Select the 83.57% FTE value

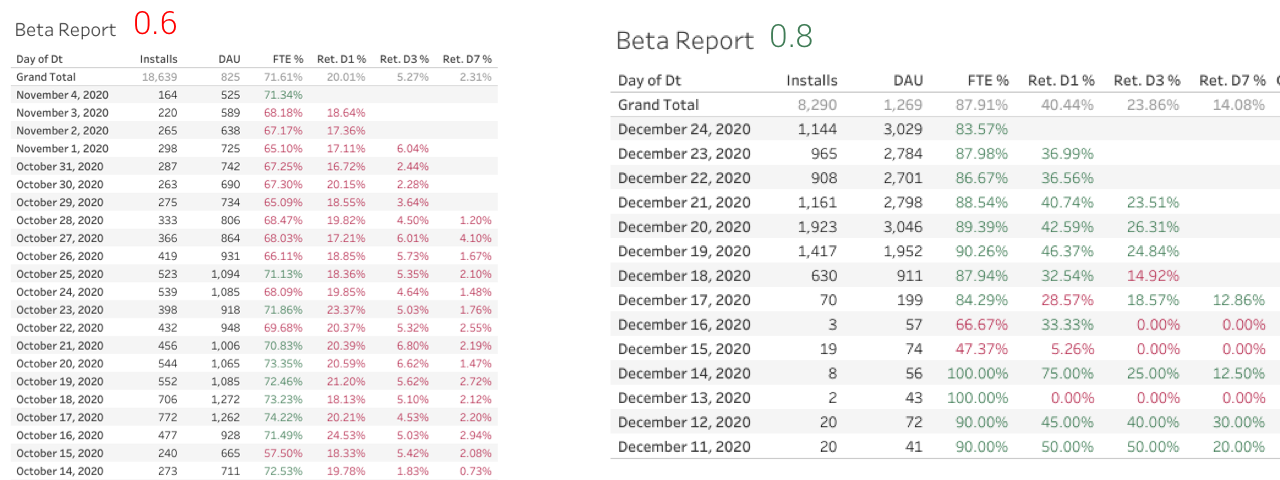pyautogui.click(x=981, y=129)
